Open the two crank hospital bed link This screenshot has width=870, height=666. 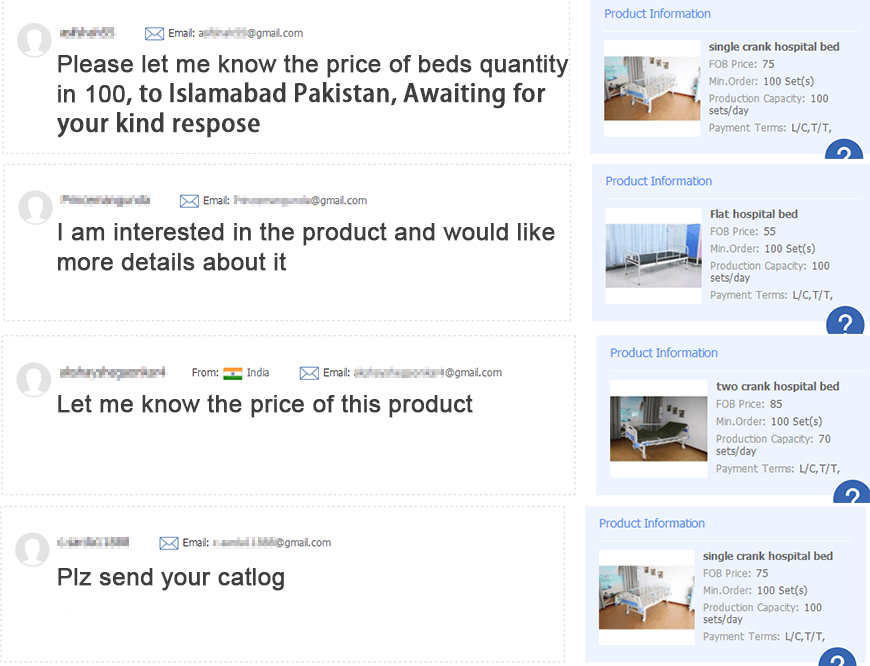click(x=777, y=386)
